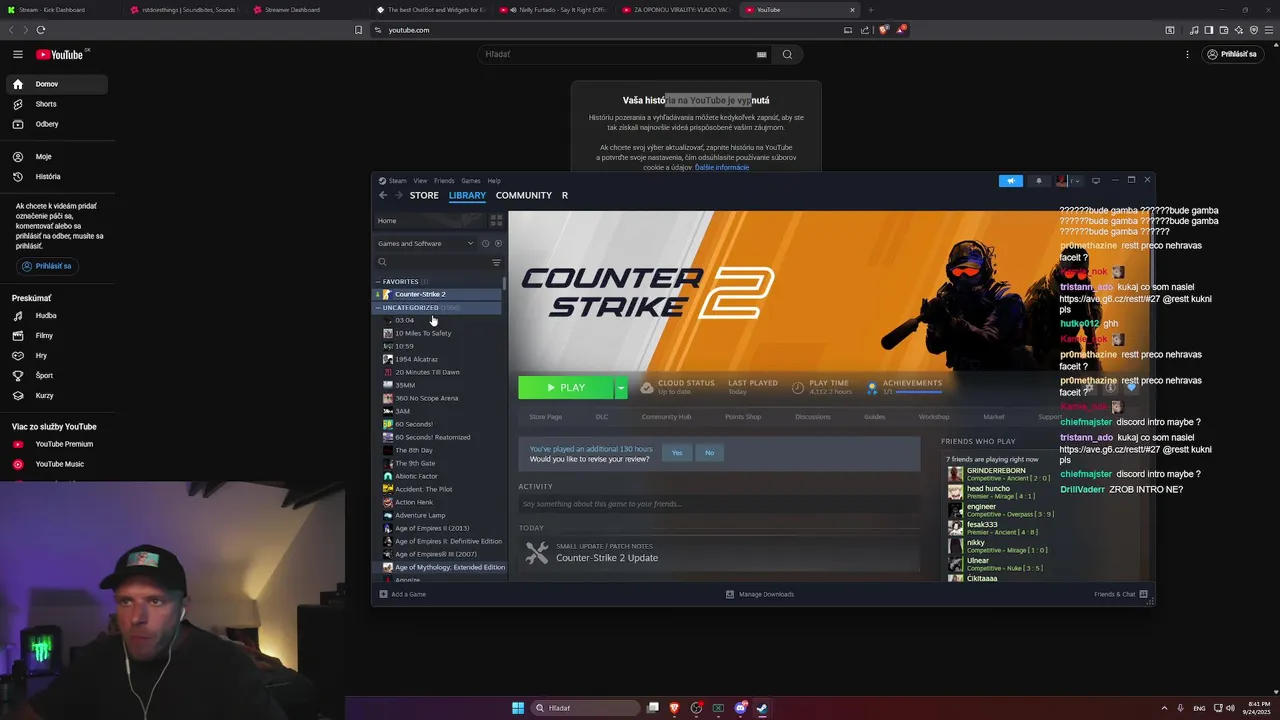Open Steam notifications bell
The width and height of the screenshot is (1280, 720).
pos(1038,181)
